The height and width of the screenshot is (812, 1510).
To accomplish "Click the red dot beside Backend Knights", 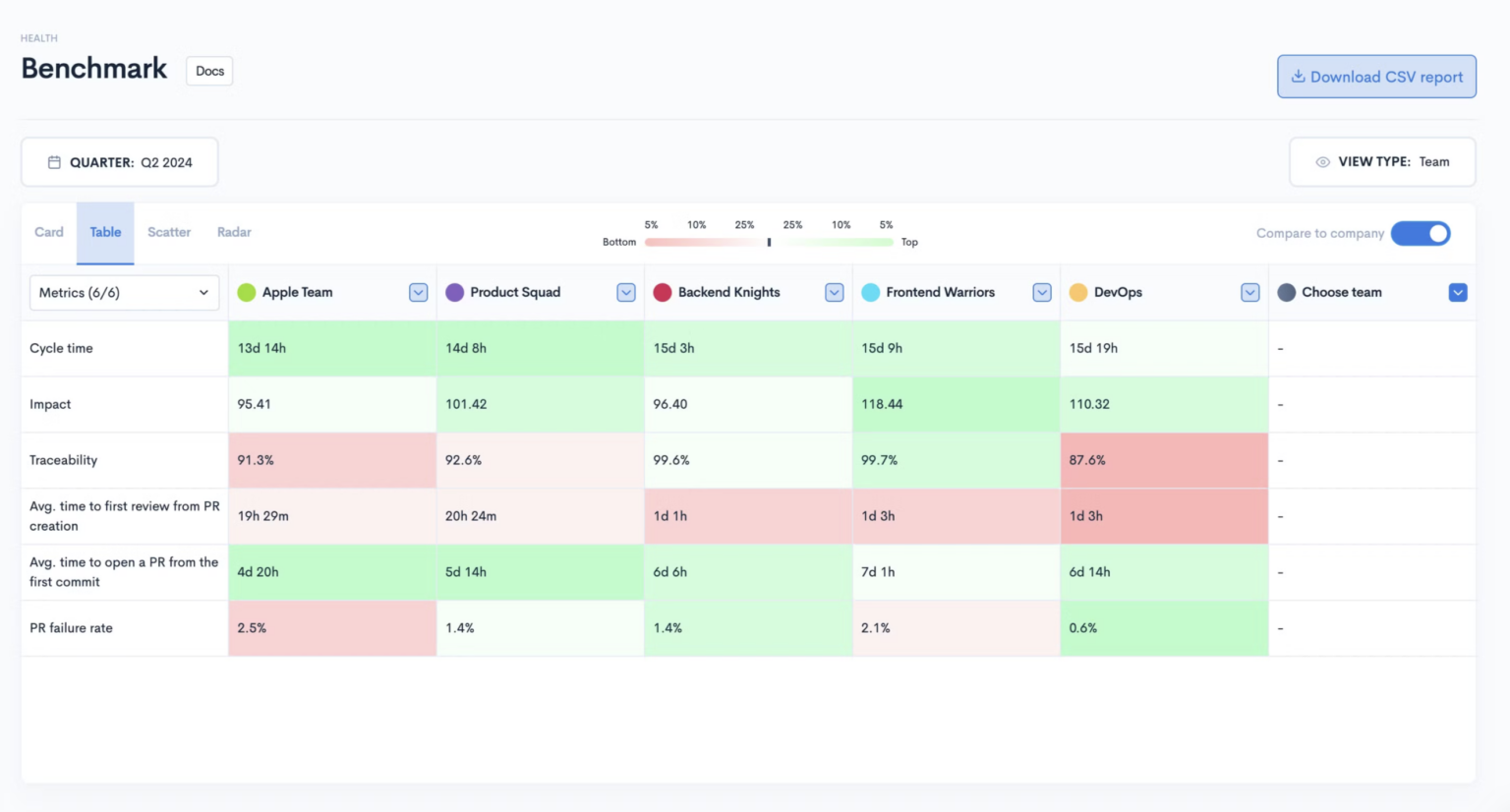I will click(x=662, y=292).
